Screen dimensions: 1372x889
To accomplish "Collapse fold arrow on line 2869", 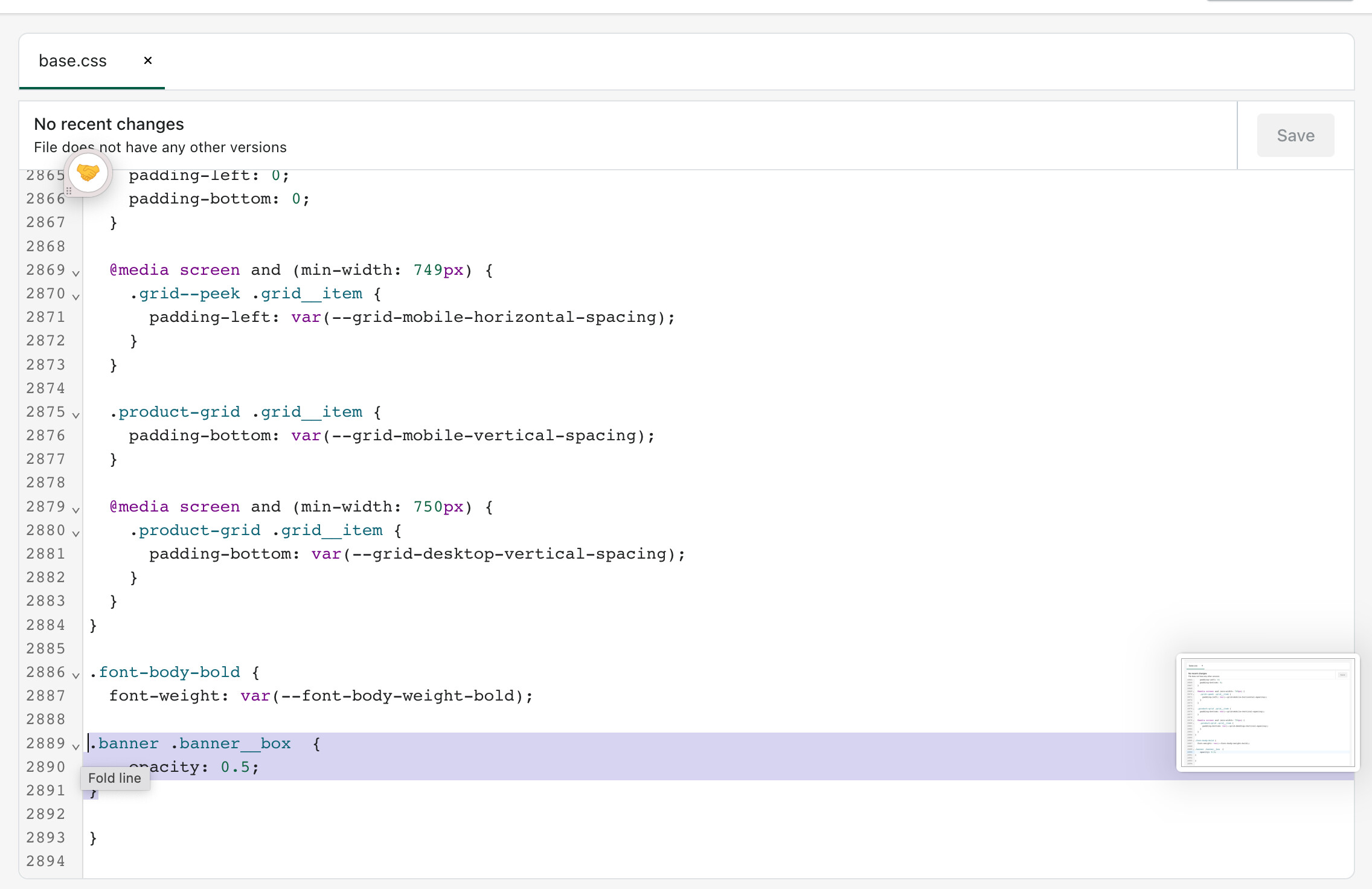I will coord(76,273).
